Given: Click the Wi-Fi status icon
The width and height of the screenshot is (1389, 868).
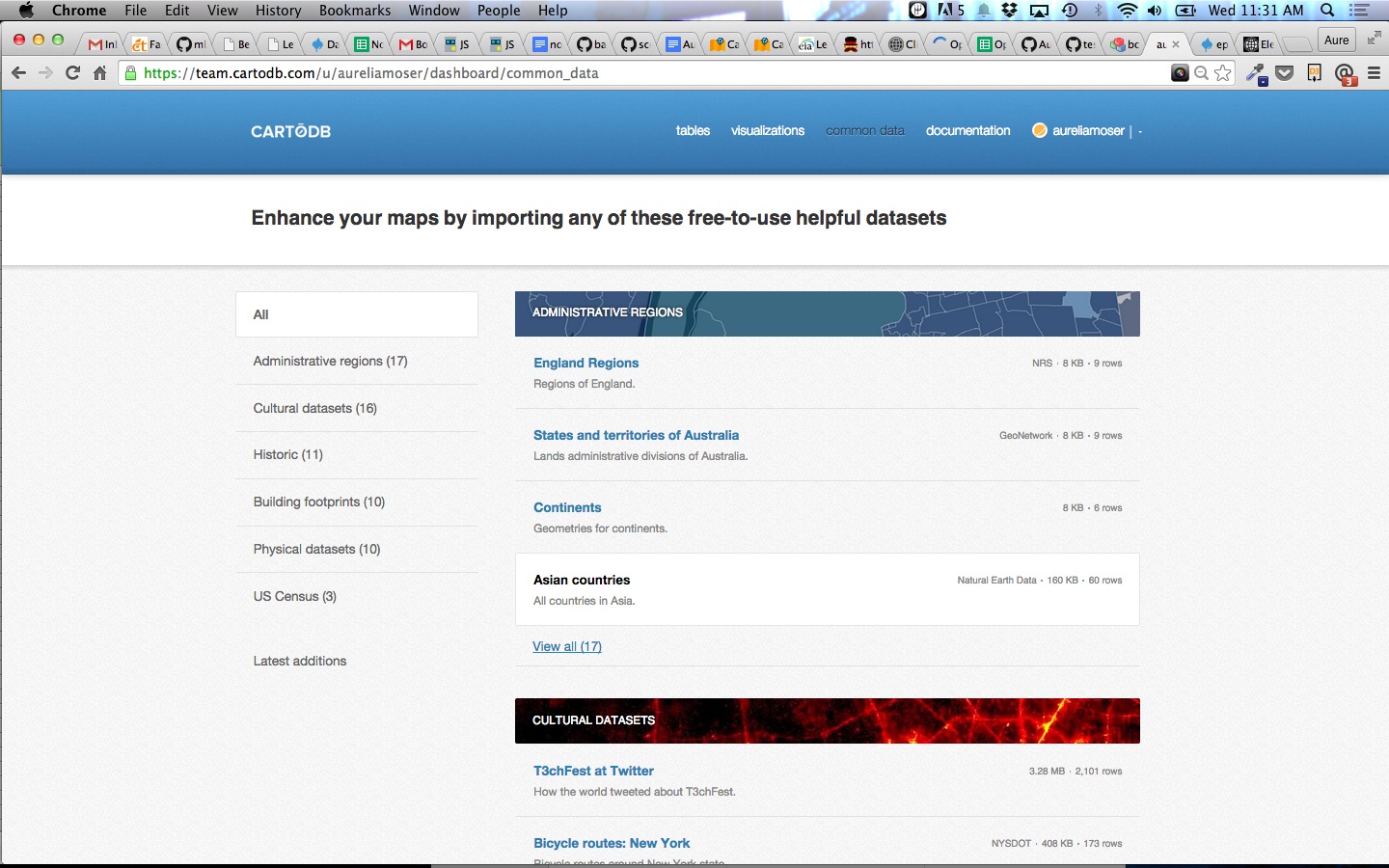Looking at the screenshot, I should tap(1127, 10).
